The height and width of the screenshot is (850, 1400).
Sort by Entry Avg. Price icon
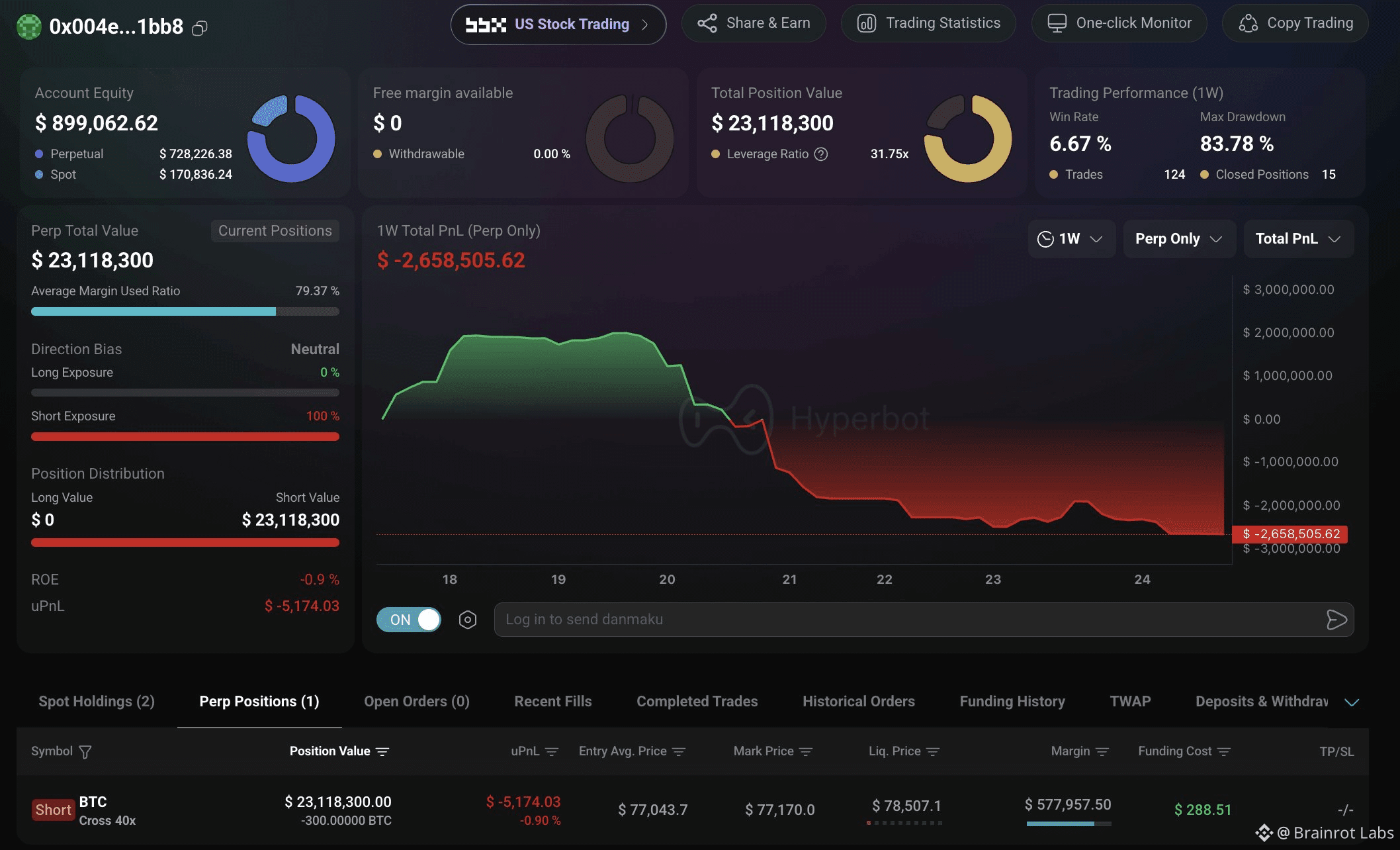(x=679, y=751)
